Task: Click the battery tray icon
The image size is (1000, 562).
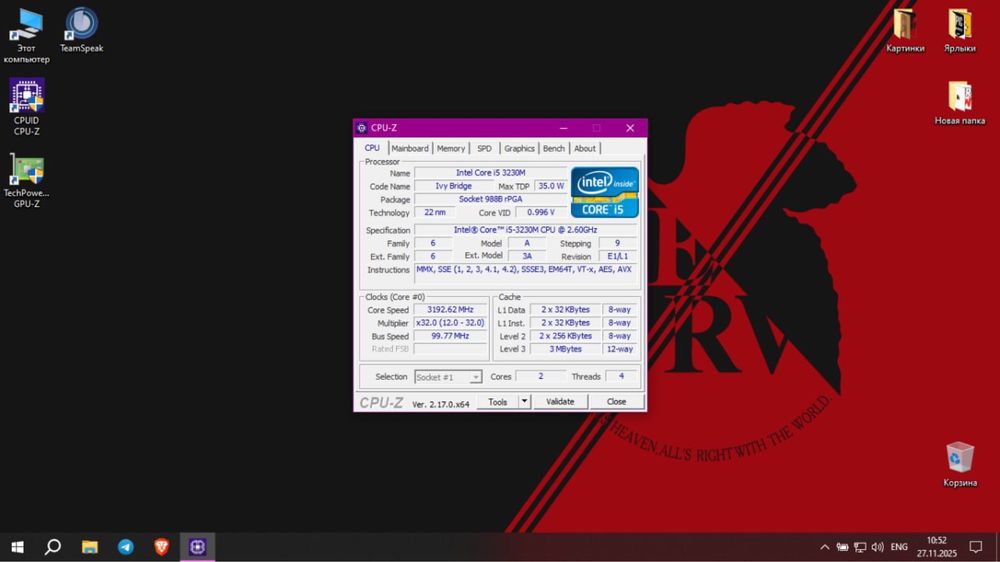Action: coord(842,547)
